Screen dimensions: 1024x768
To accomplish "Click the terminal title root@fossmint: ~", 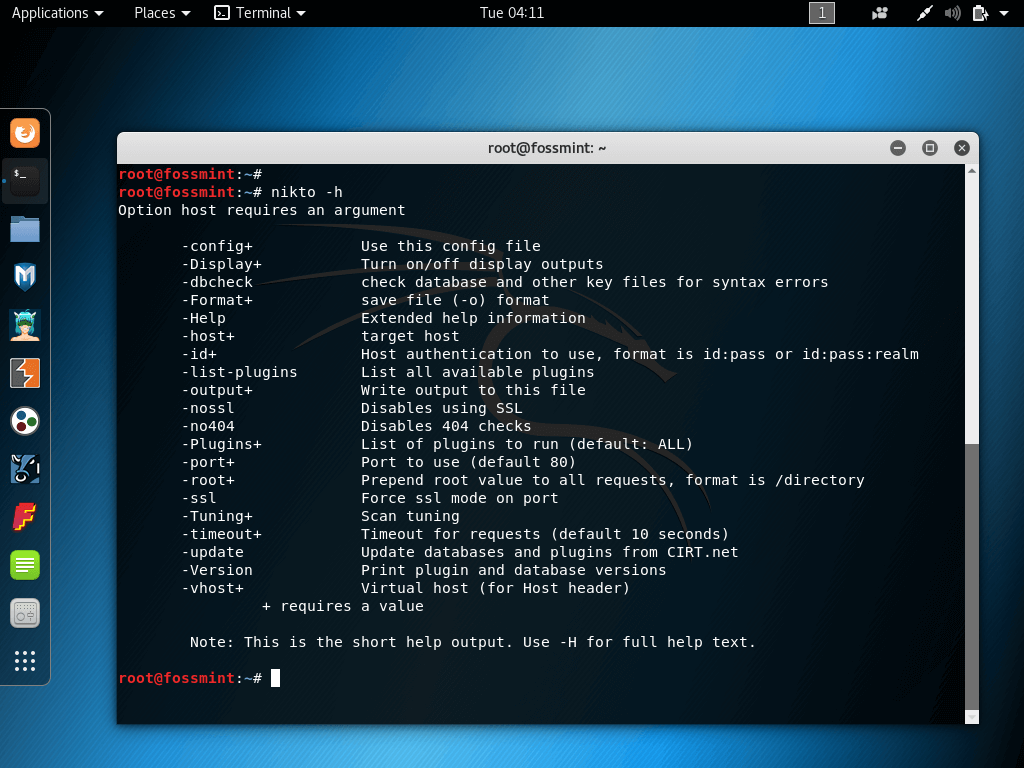I will [x=547, y=148].
